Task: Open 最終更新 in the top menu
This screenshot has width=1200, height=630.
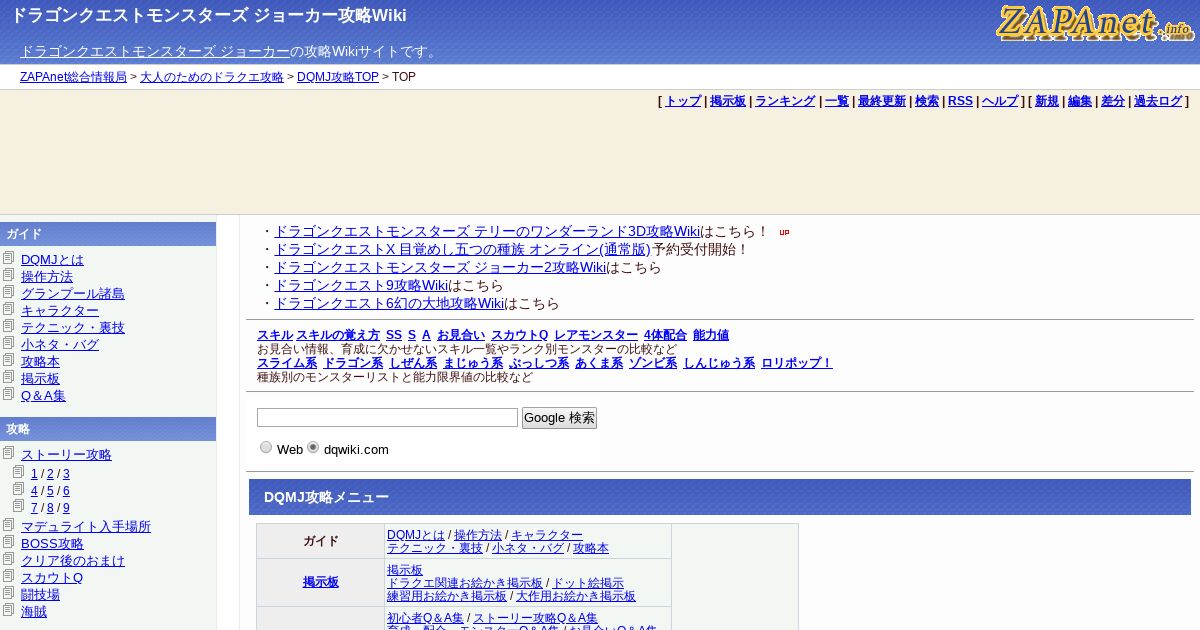Action: pyautogui.click(x=882, y=101)
